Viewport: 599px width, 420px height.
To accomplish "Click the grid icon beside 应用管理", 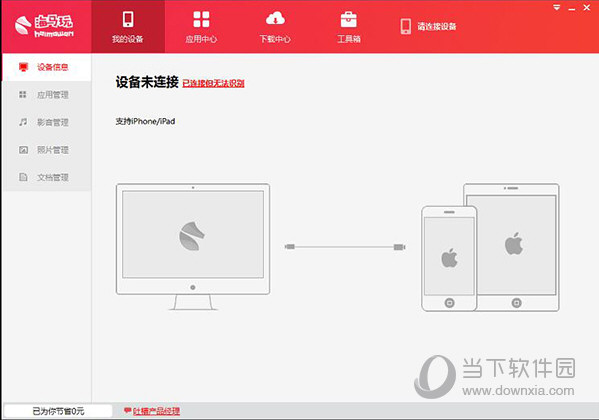I will pos(23,94).
